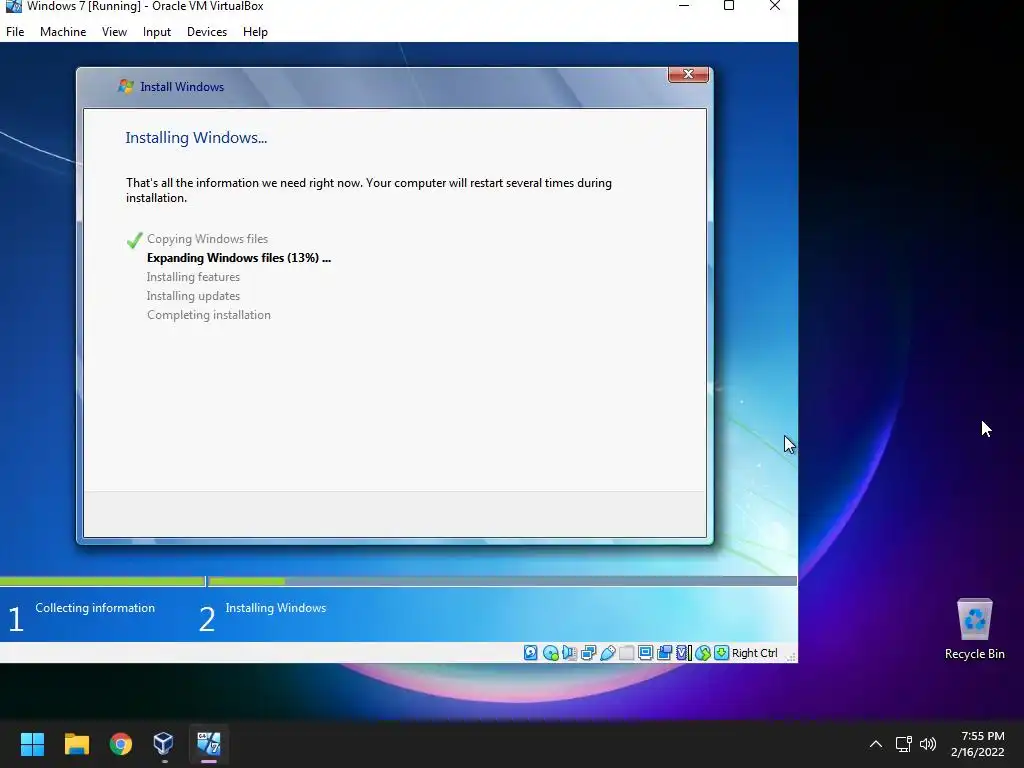Click the audio indicator in VirtualBox status bar
The width and height of the screenshot is (1024, 768).
pos(569,652)
